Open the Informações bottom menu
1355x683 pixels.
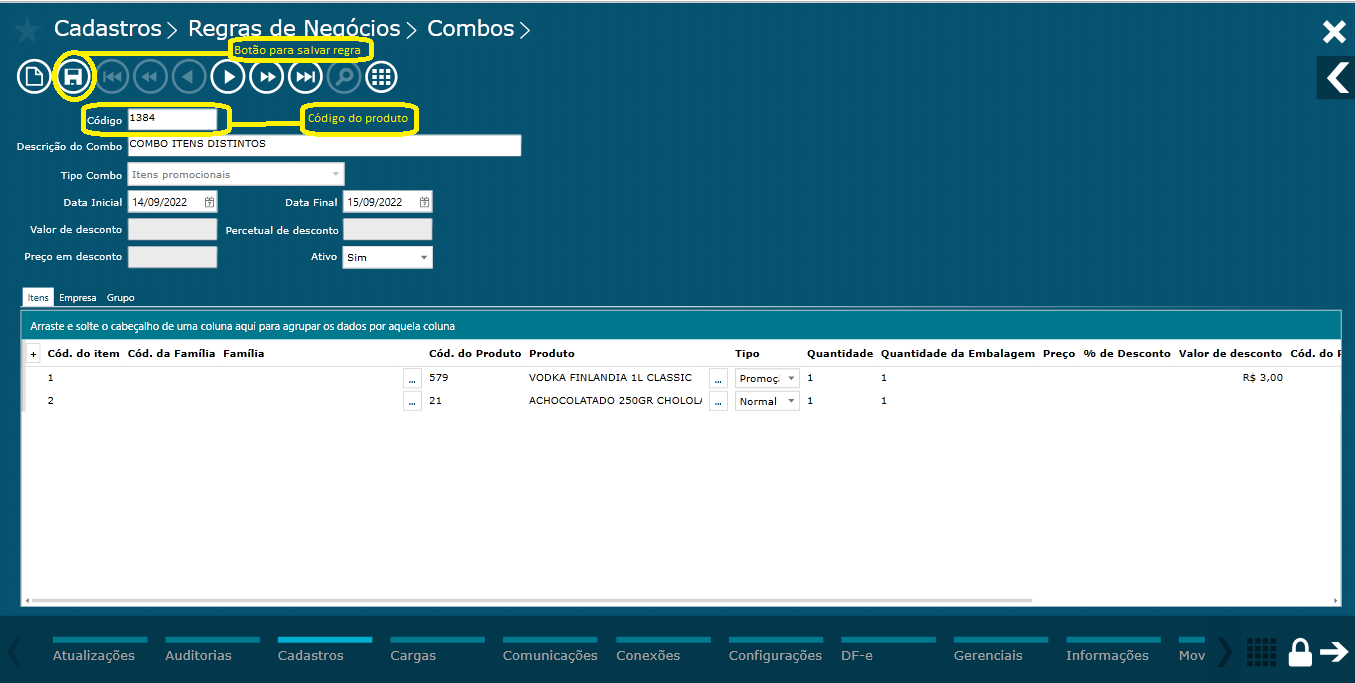1107,655
